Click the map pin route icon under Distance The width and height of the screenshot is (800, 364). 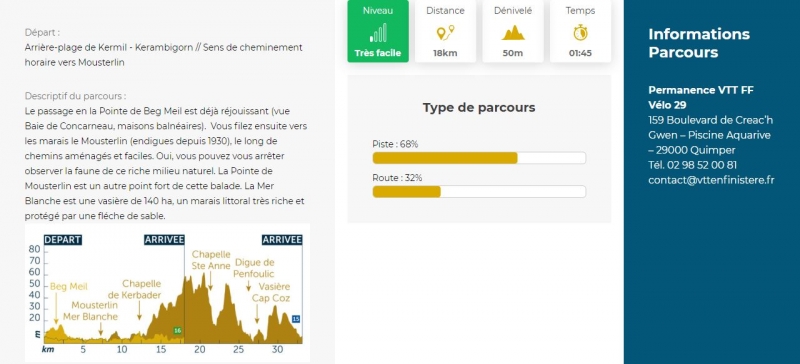445,33
